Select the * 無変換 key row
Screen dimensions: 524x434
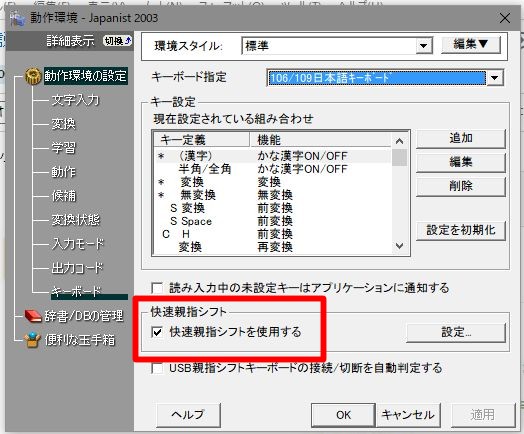pos(273,195)
